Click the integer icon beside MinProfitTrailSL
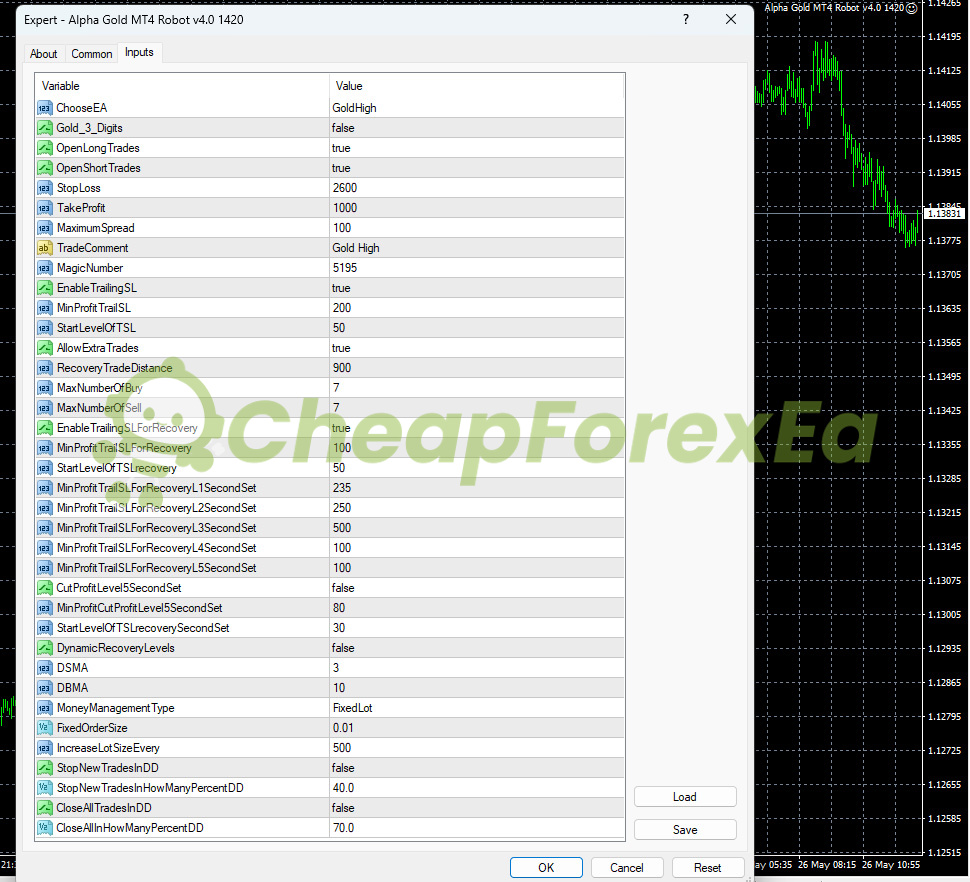Image resolution: width=970 pixels, height=882 pixels. pos(45,308)
